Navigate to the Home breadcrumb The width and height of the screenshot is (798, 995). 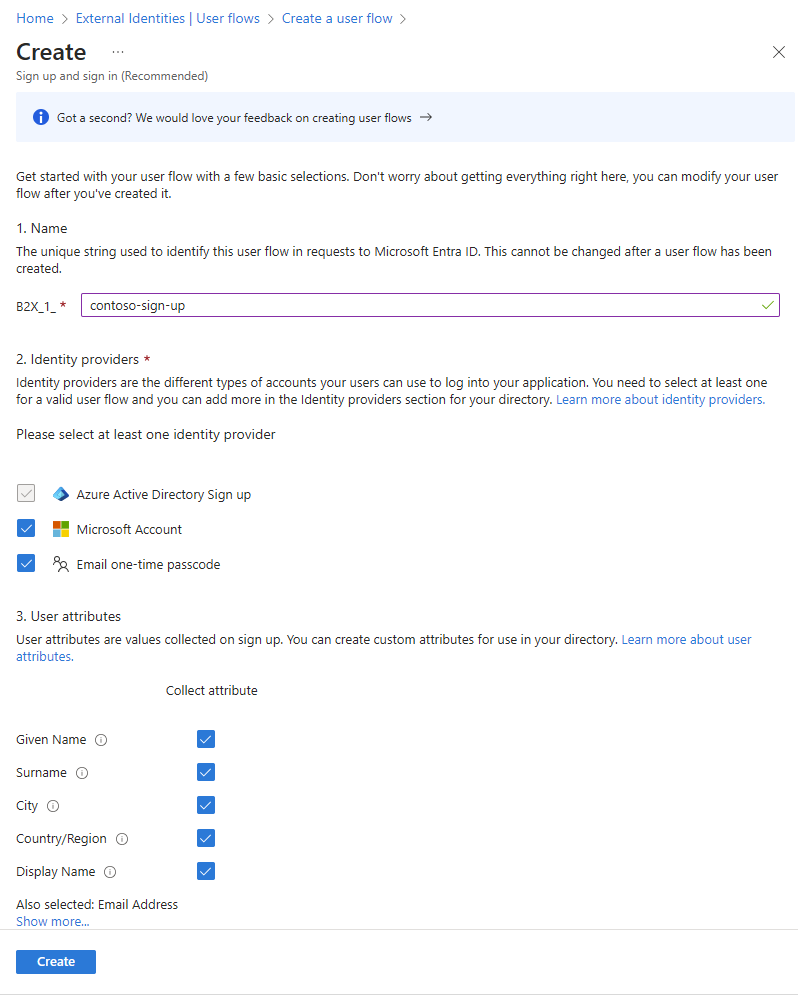point(34,18)
